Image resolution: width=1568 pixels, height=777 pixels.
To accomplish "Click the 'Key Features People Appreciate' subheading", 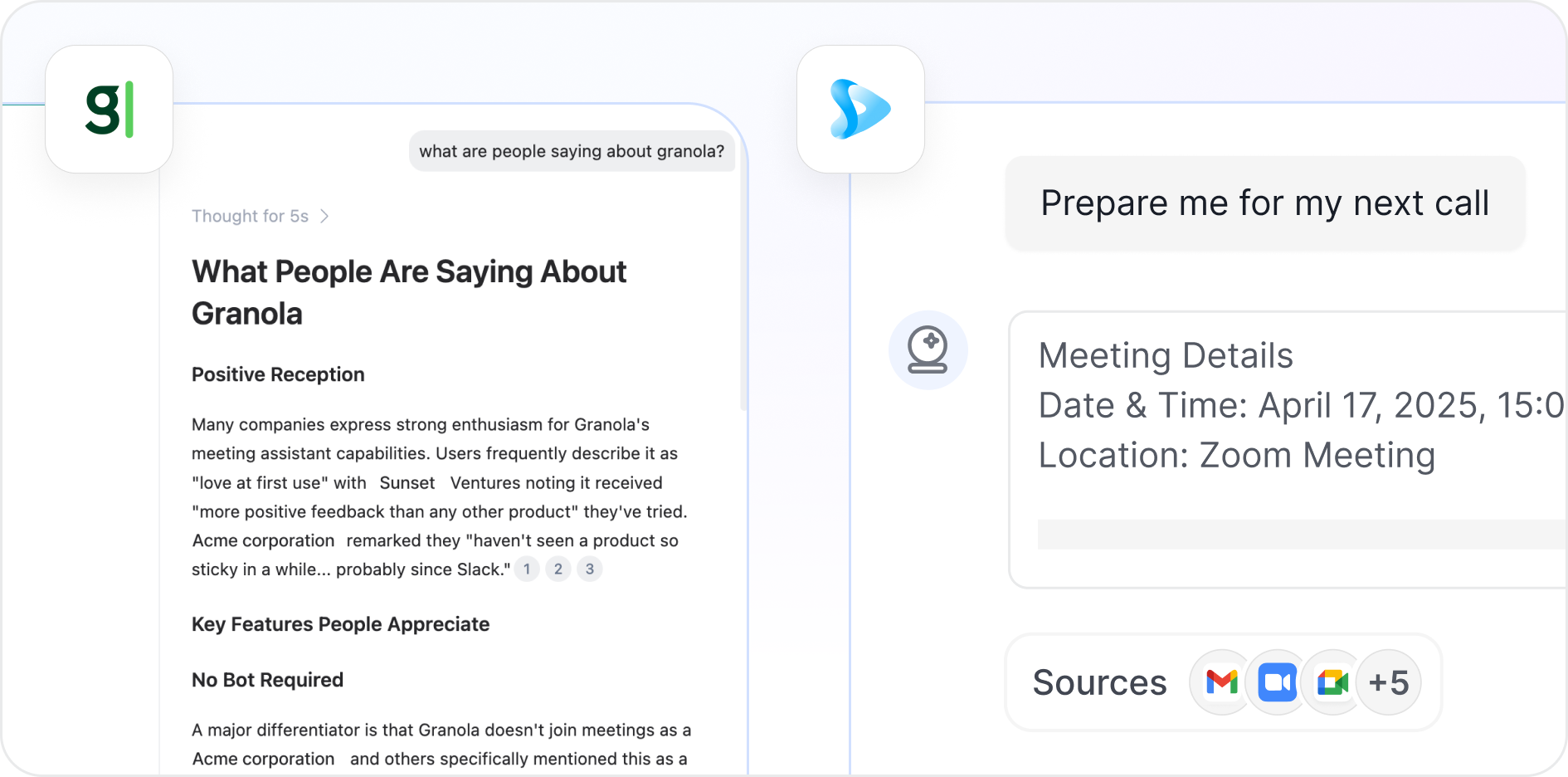I will pos(340,624).
